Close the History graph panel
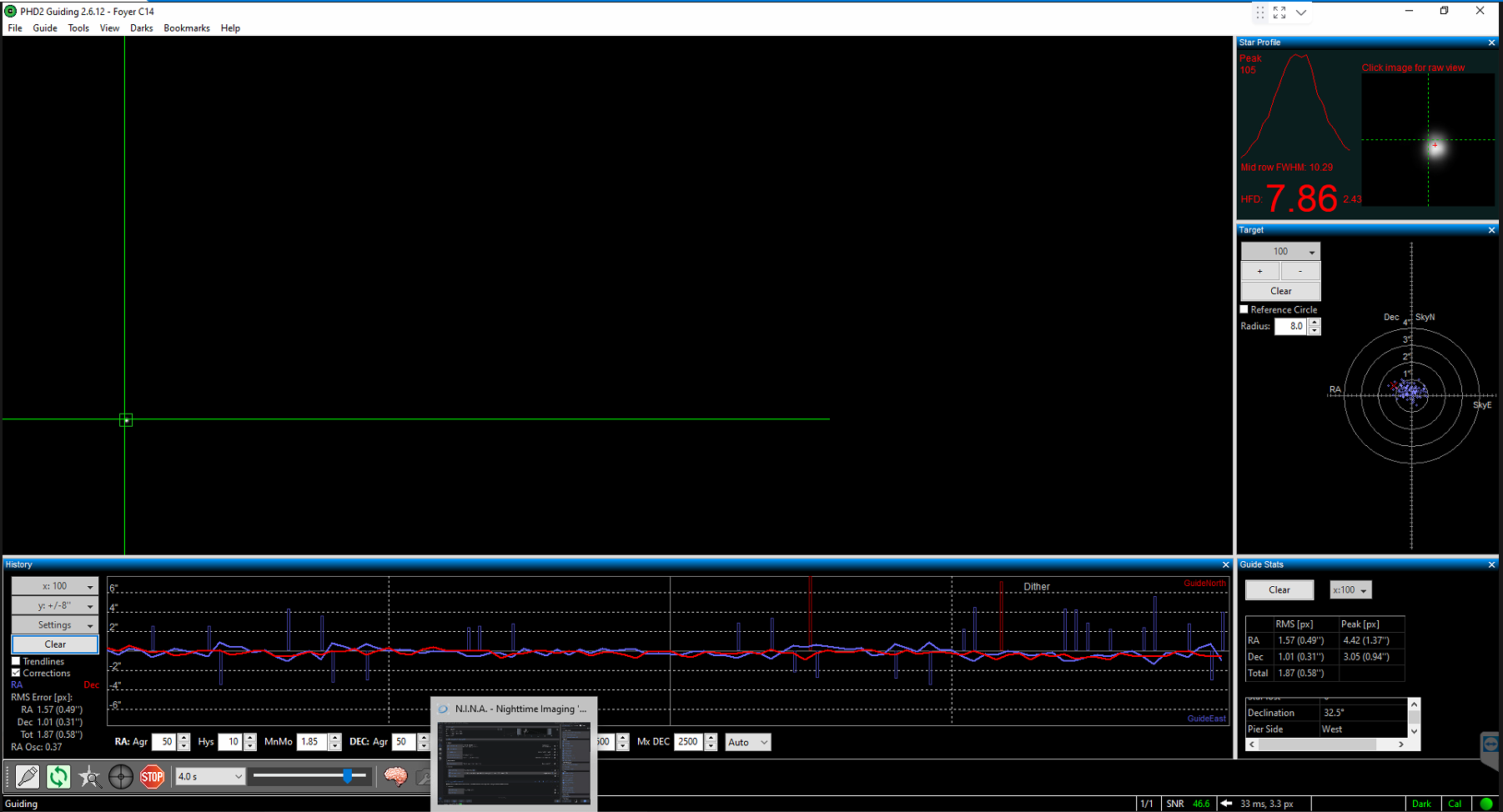The width and height of the screenshot is (1503, 812). click(1225, 564)
